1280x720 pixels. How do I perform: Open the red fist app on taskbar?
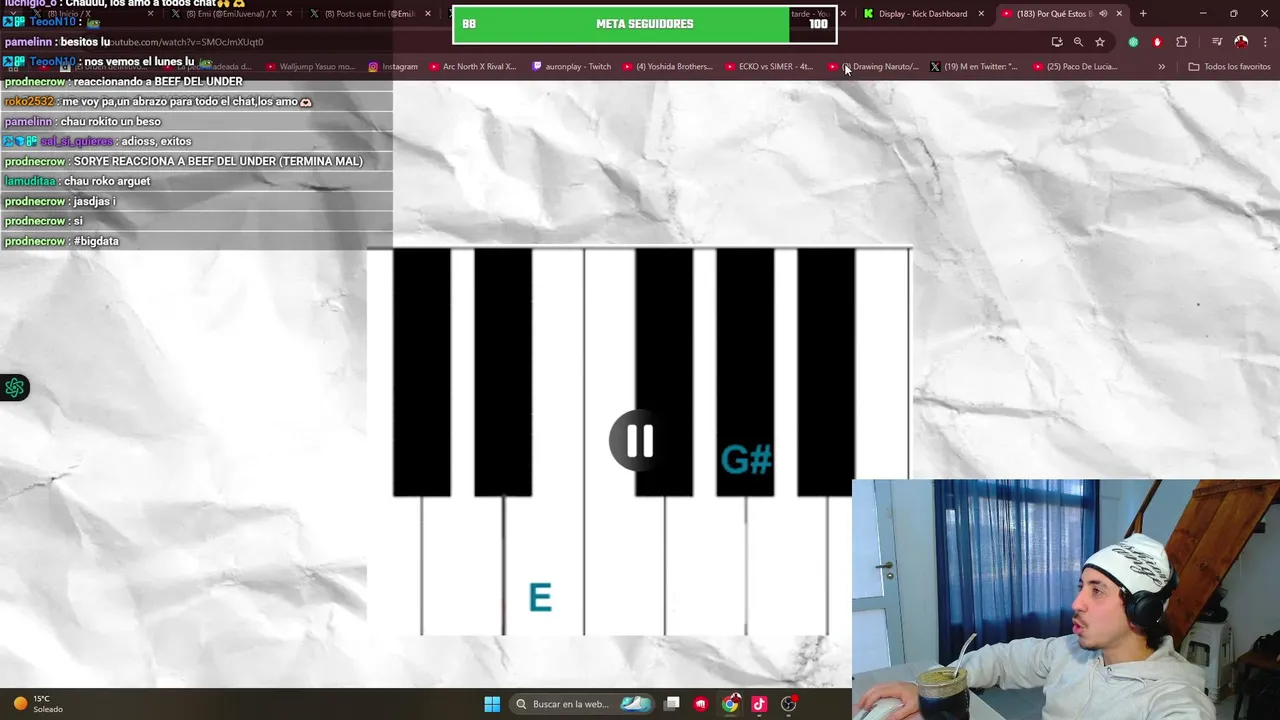[x=700, y=704]
